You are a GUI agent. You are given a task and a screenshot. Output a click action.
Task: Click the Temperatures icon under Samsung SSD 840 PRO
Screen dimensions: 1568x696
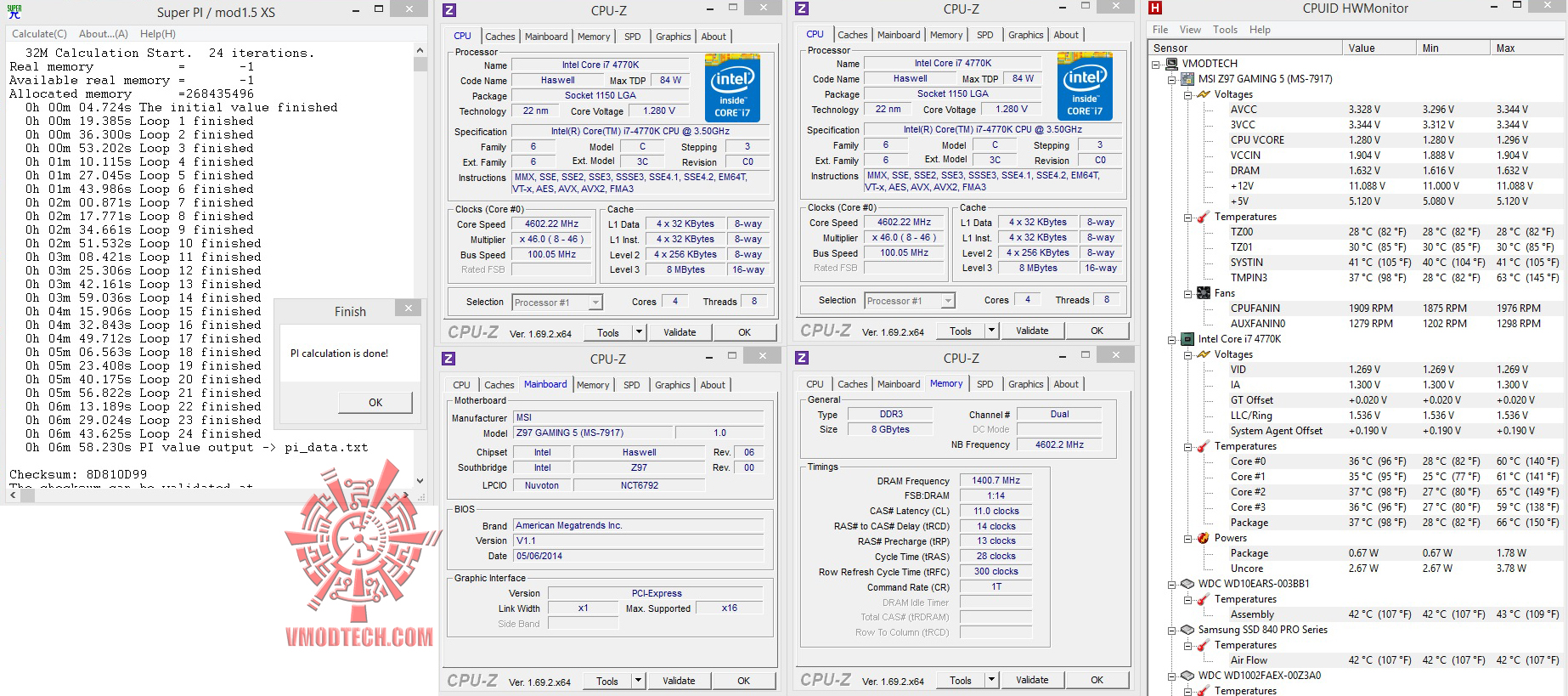click(x=1204, y=645)
